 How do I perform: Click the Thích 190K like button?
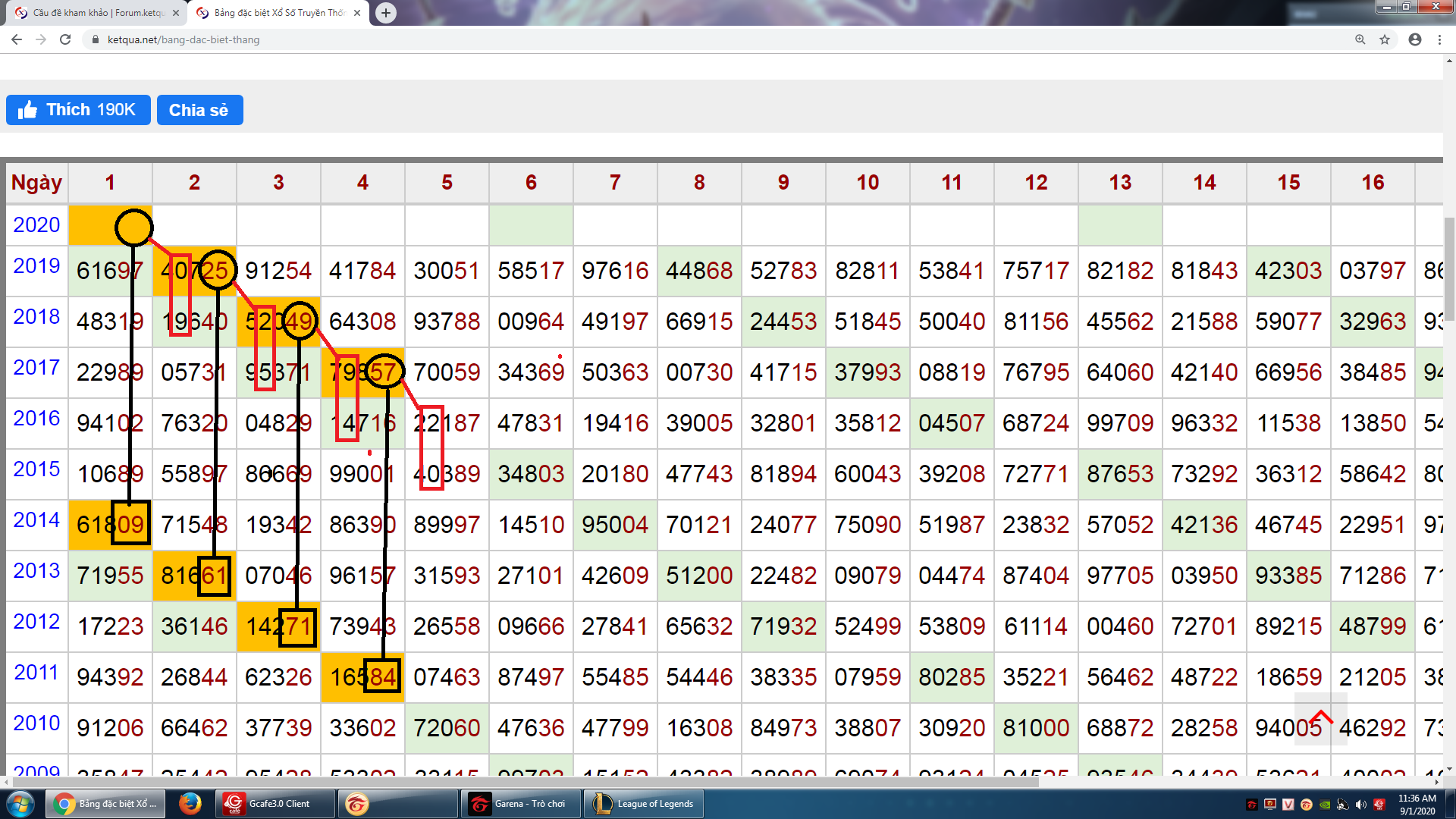pyautogui.click(x=78, y=110)
